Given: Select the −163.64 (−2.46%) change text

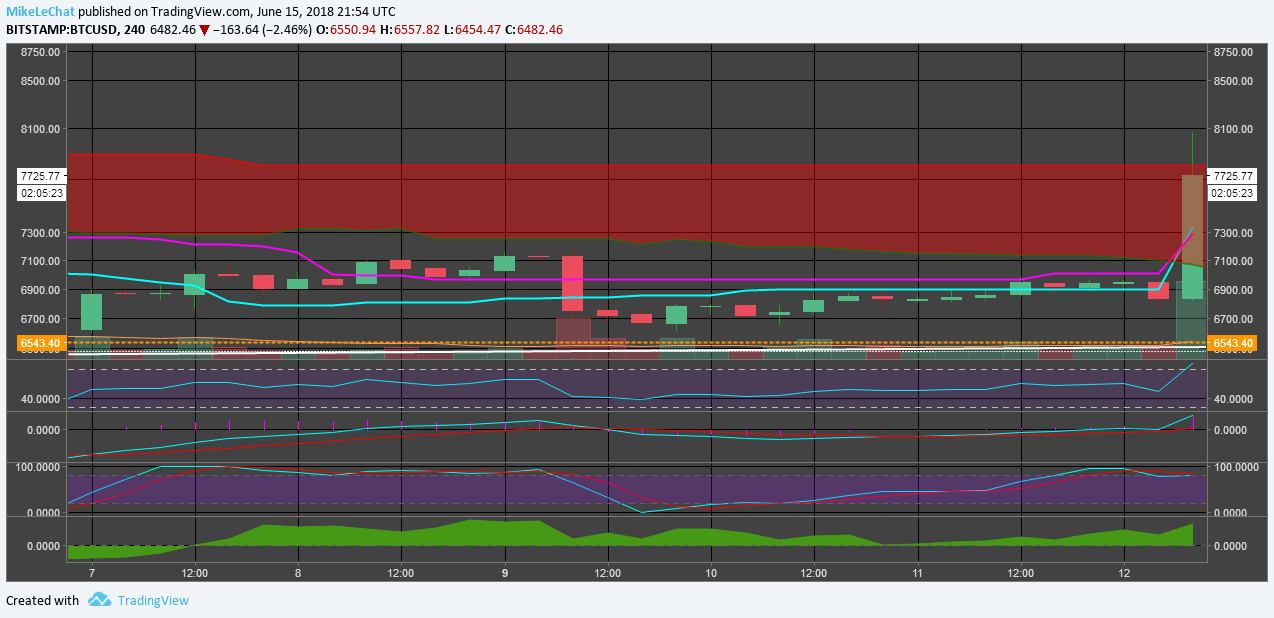Looking at the screenshot, I should [x=263, y=30].
